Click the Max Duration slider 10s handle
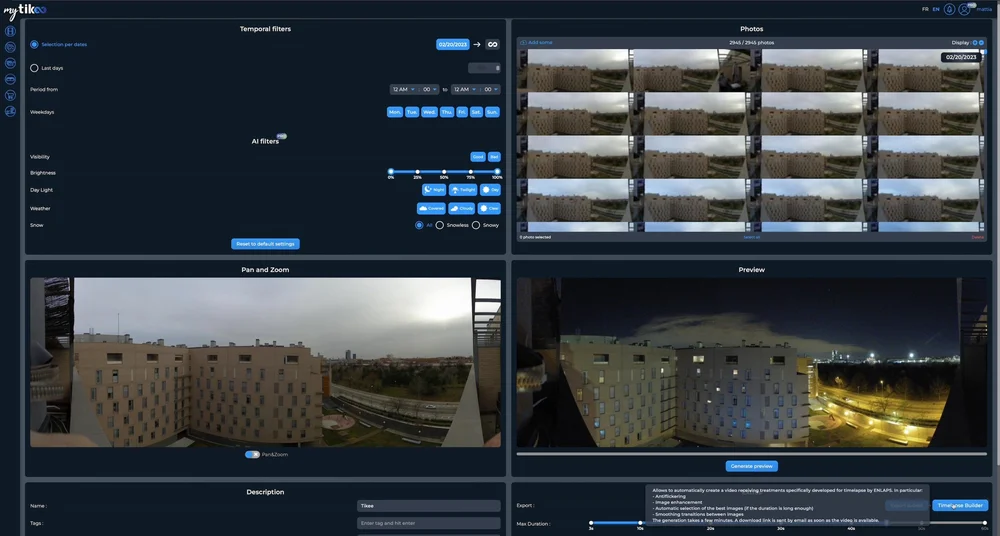This screenshot has width=1000, height=536. click(x=640, y=523)
